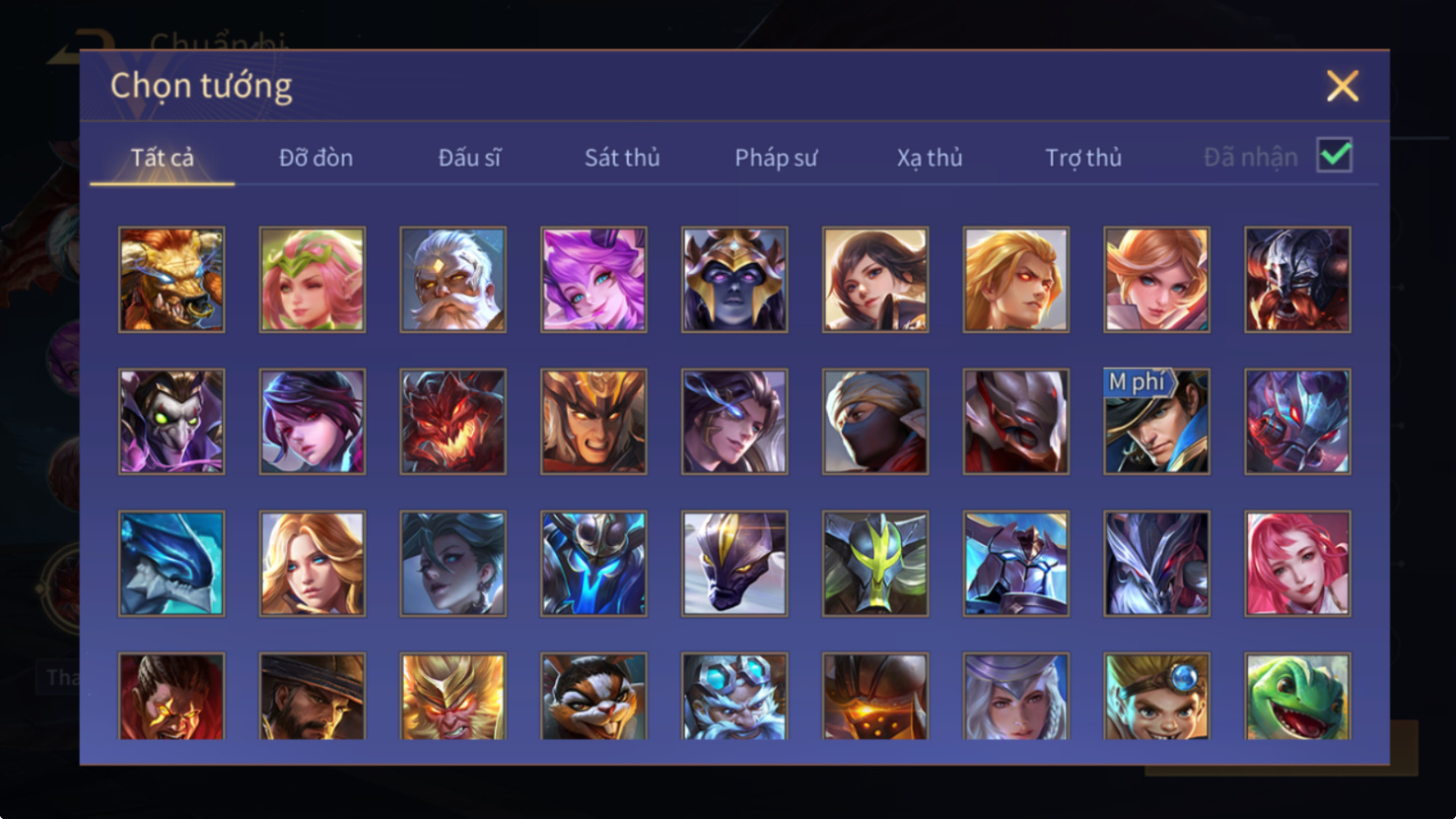Viewport: 1456px width, 819px height.
Task: Pick the blue shark creature hero
Action: click(x=172, y=564)
